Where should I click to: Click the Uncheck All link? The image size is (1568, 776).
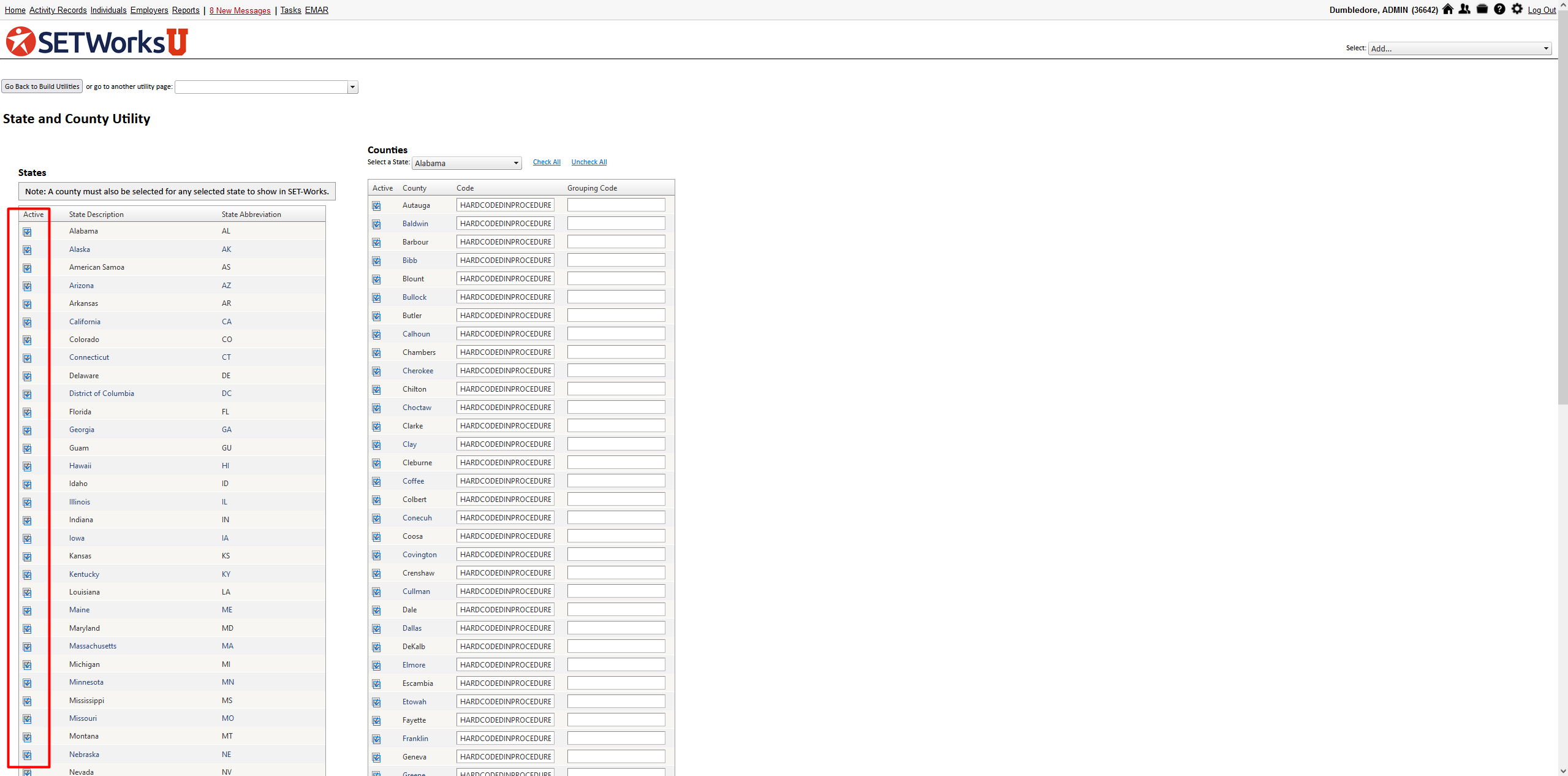(x=589, y=162)
